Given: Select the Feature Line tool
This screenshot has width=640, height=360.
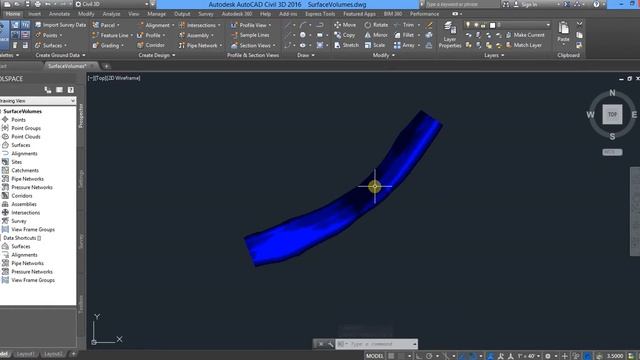Looking at the screenshot, I should point(112,35).
